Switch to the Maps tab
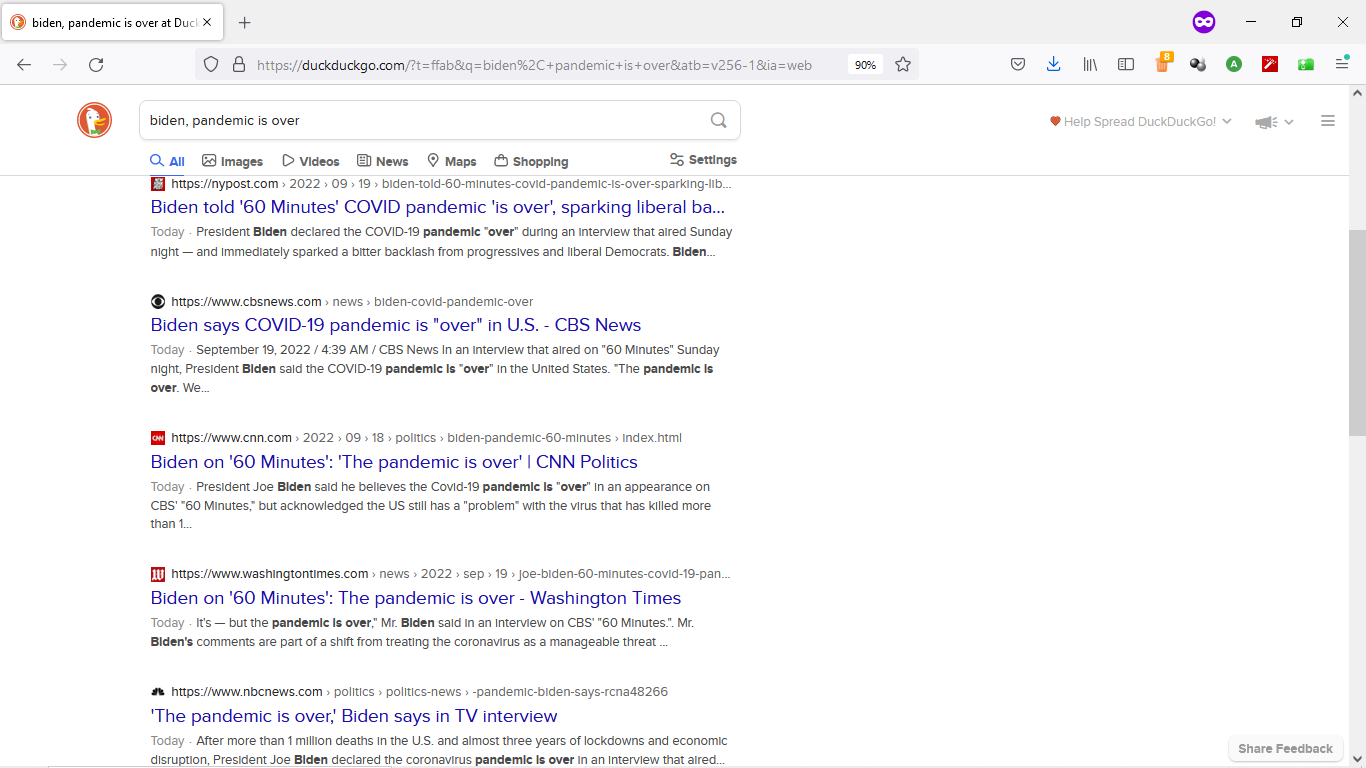Viewport: 1366px width, 768px height. [451, 161]
